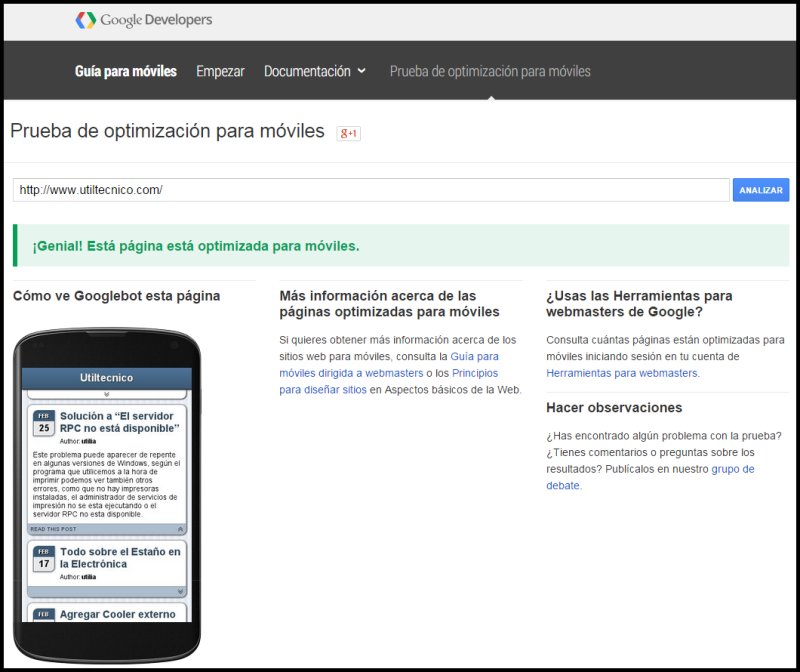The height and width of the screenshot is (672, 800).
Task: Click the Utiltecnico header in phone preview
Action: tap(107, 378)
